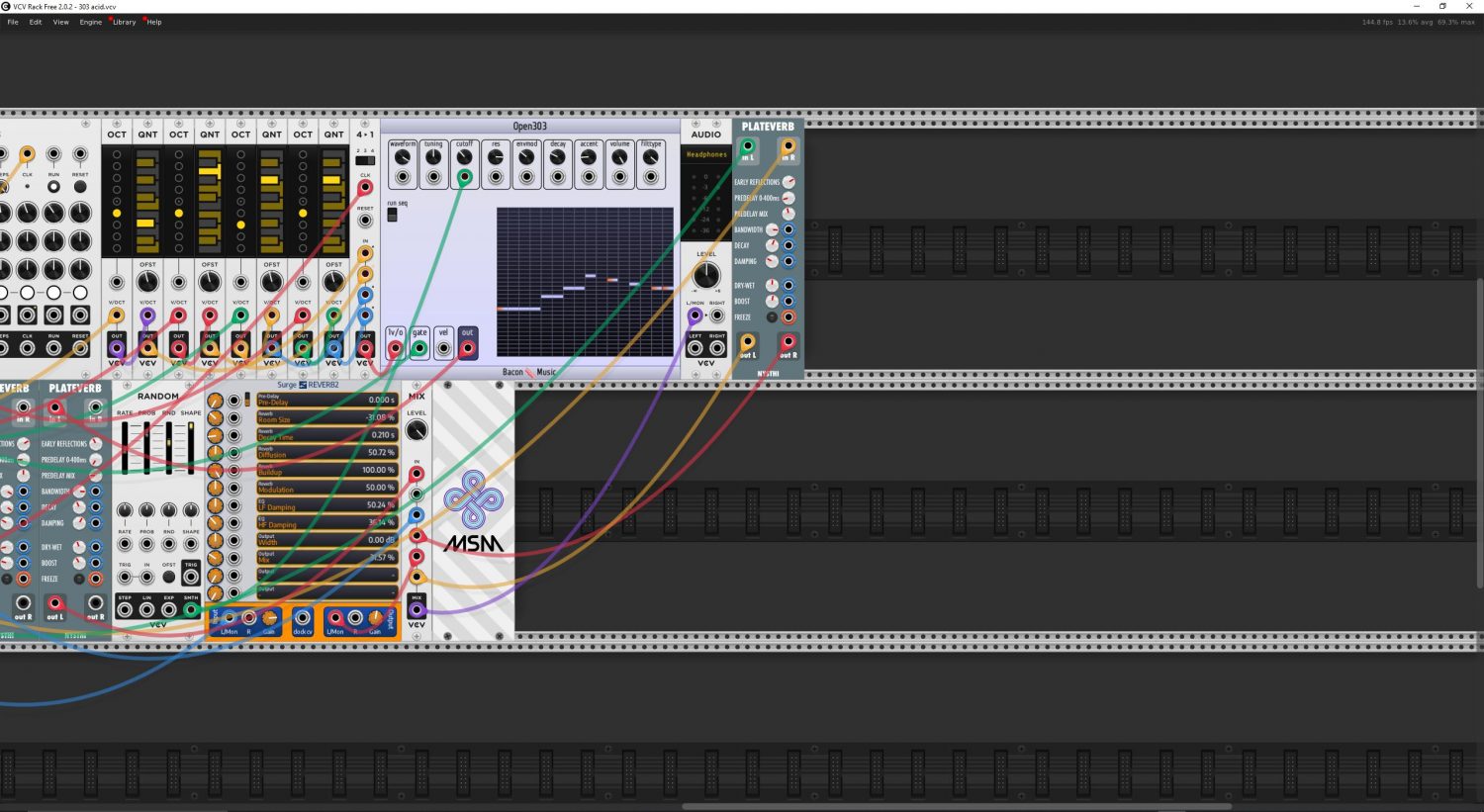The height and width of the screenshot is (812, 1484).
Task: Click the Open303 cutoff knob
Action: [464, 157]
